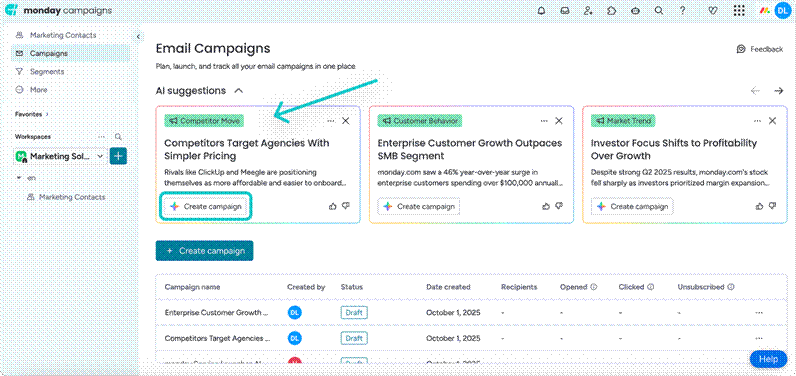Screen dimensions: 796x376
Task: Open the inbox tray icon
Action: point(565,11)
